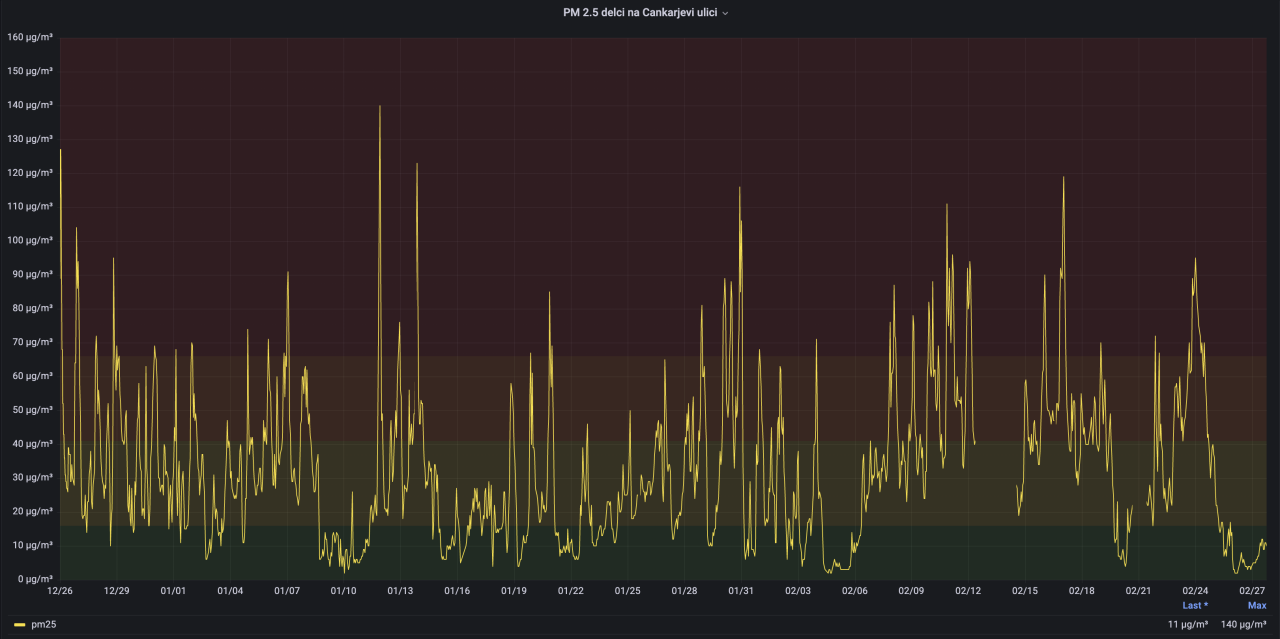
Task: Sort legend by the Last * column header
Action: click(x=1194, y=605)
